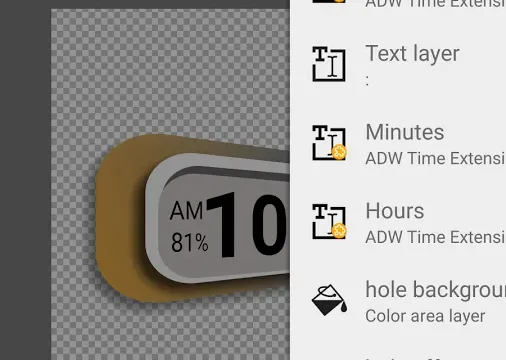Click "ADW Time Extension" subtitle under Hours

click(436, 237)
